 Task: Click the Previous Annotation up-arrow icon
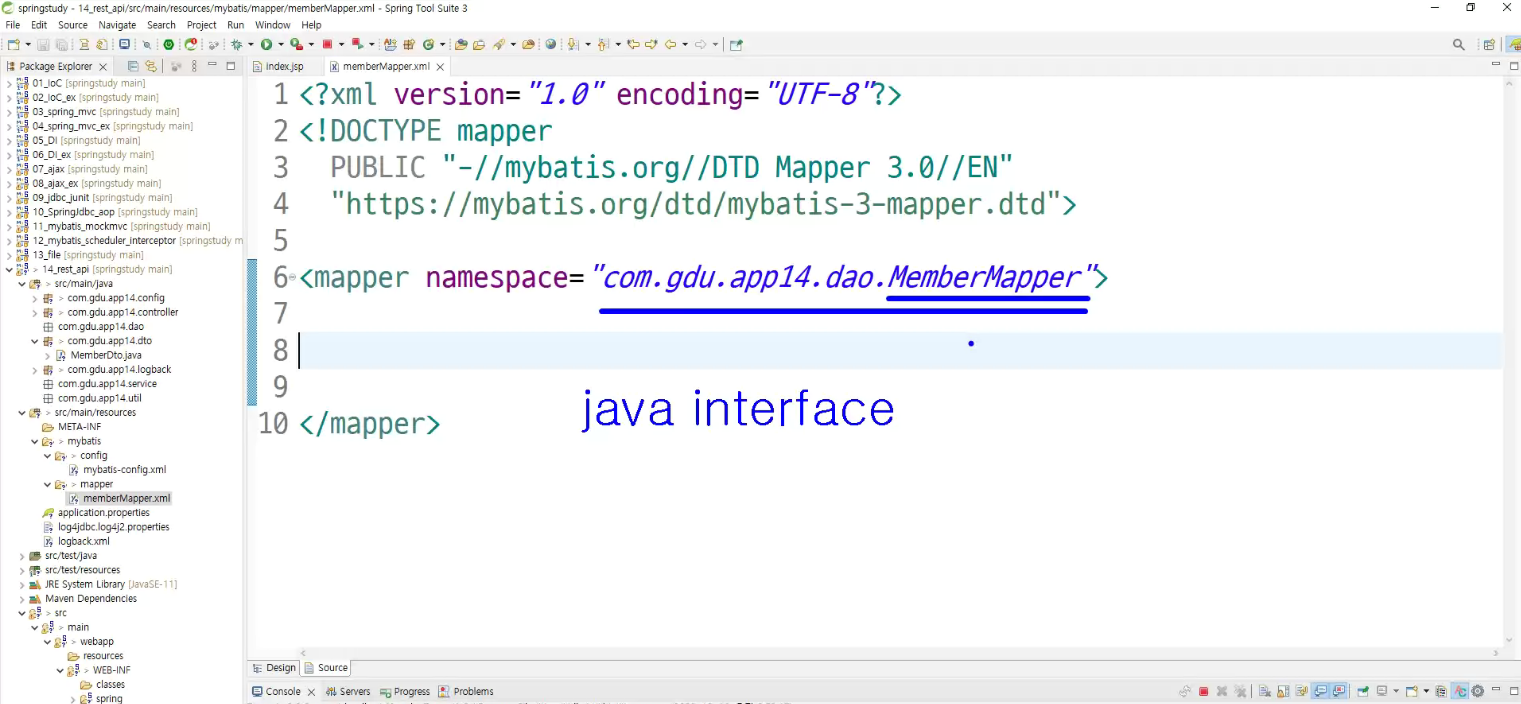point(603,44)
